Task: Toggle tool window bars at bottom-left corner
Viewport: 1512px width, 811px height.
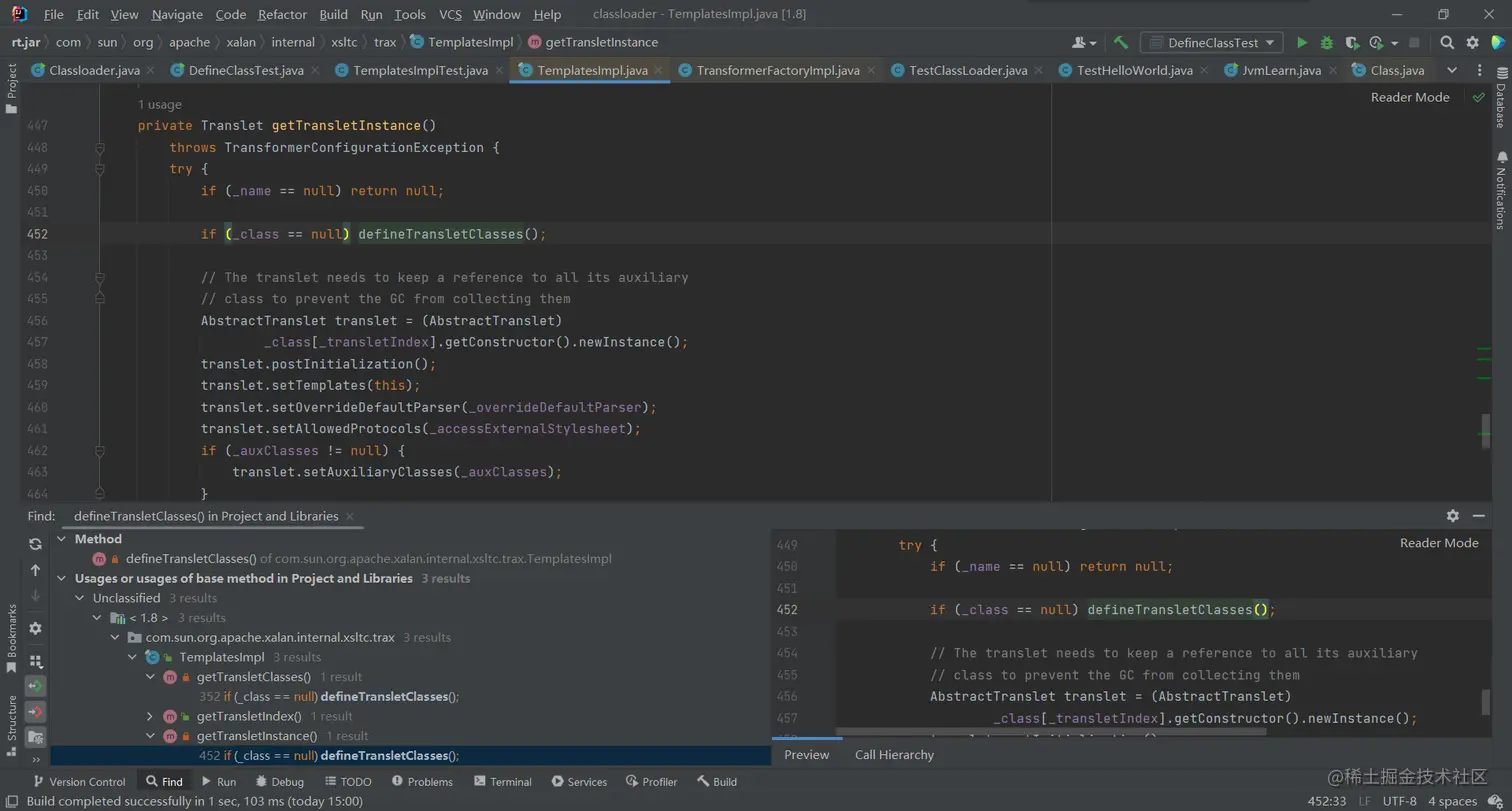Action: click(11, 800)
